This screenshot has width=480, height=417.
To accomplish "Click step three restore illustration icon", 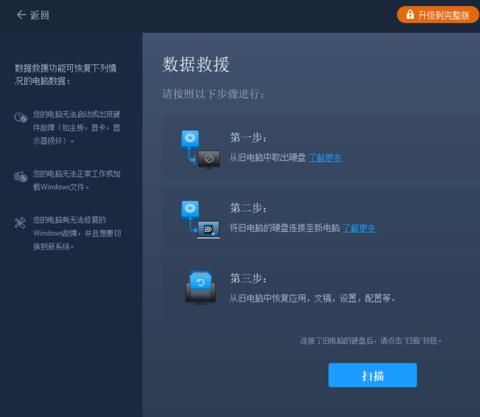I will point(200,287).
